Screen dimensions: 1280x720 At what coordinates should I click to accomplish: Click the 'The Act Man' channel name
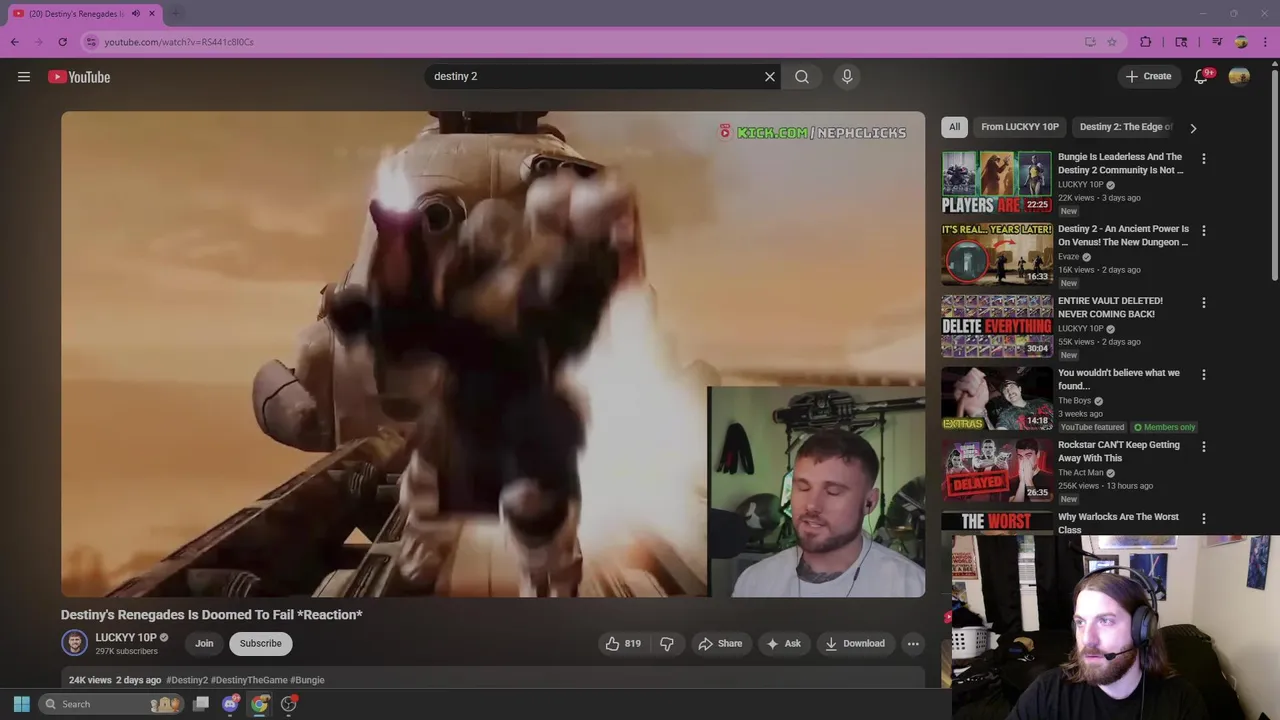point(1080,473)
